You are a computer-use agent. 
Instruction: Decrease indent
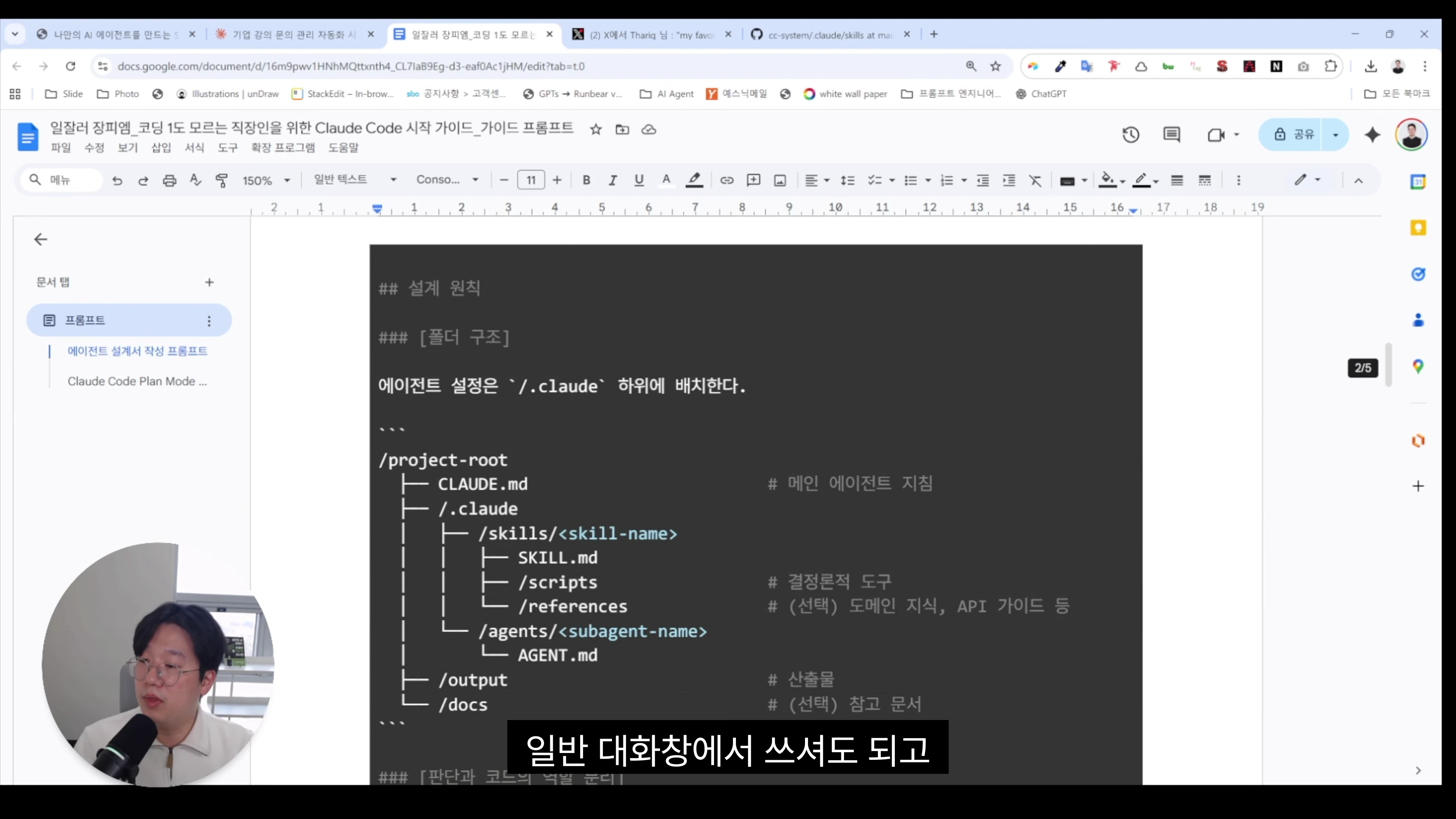pos(983,180)
